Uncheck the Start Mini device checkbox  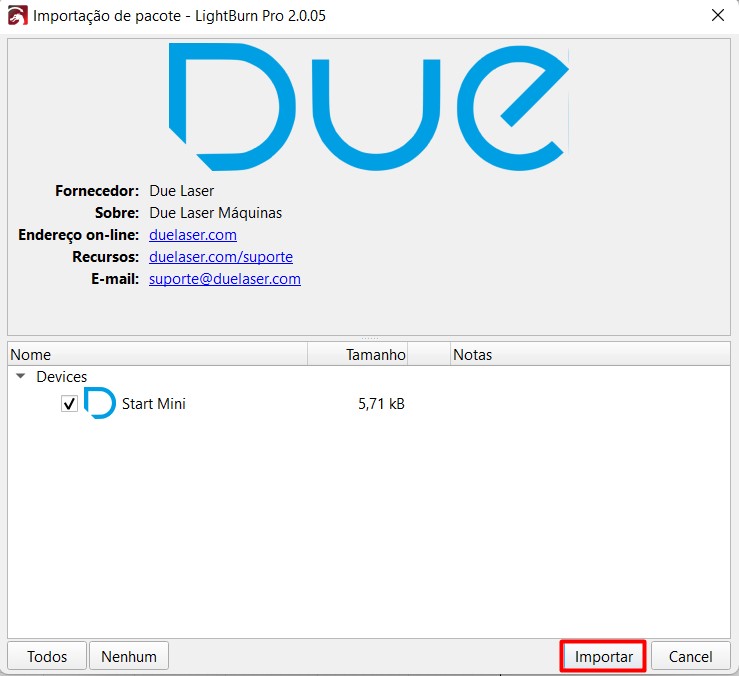pyautogui.click(x=69, y=404)
